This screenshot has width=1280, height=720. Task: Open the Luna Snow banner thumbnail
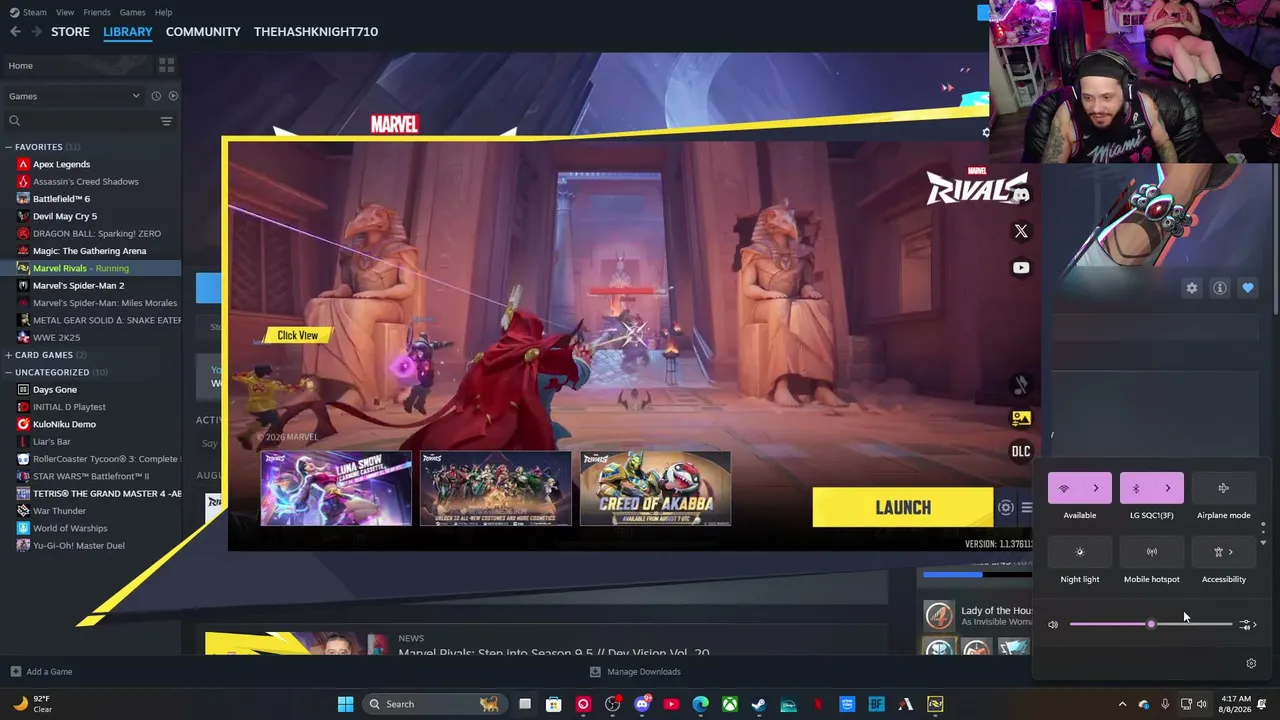click(336, 489)
